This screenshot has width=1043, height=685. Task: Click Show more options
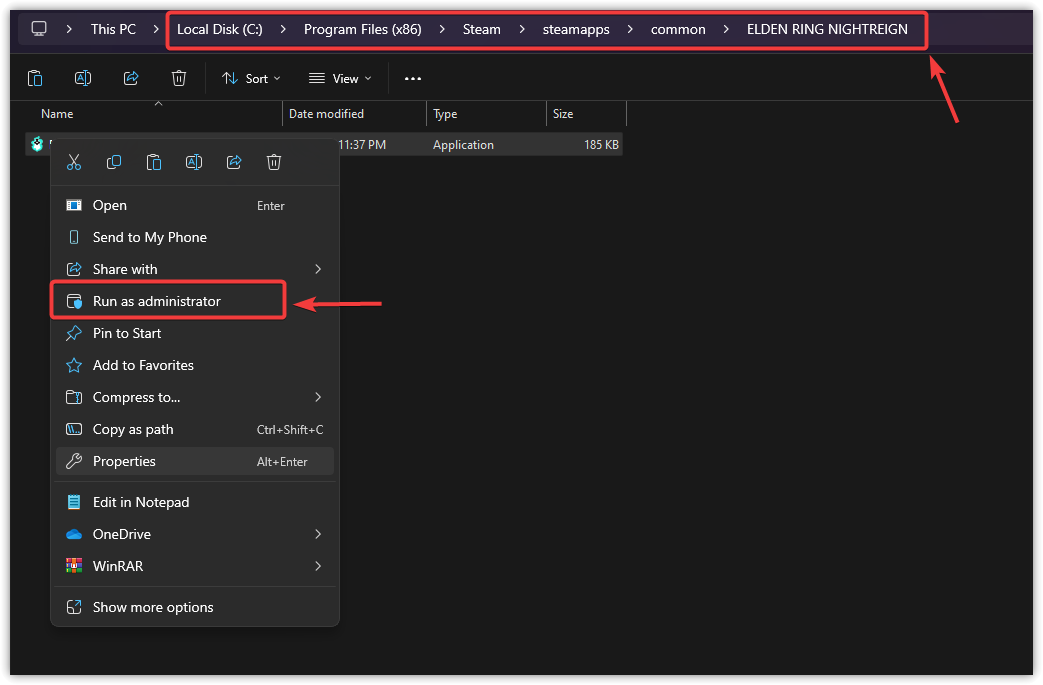coord(153,607)
